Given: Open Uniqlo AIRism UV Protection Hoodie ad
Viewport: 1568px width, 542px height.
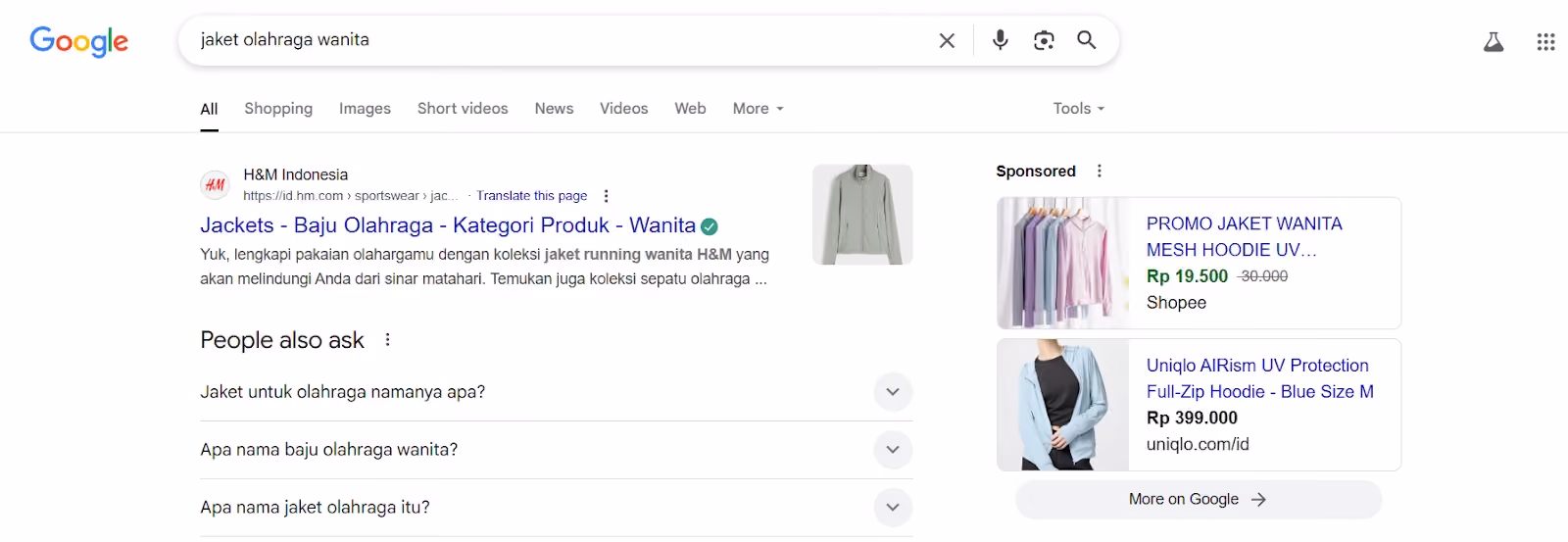Looking at the screenshot, I should (x=1259, y=378).
